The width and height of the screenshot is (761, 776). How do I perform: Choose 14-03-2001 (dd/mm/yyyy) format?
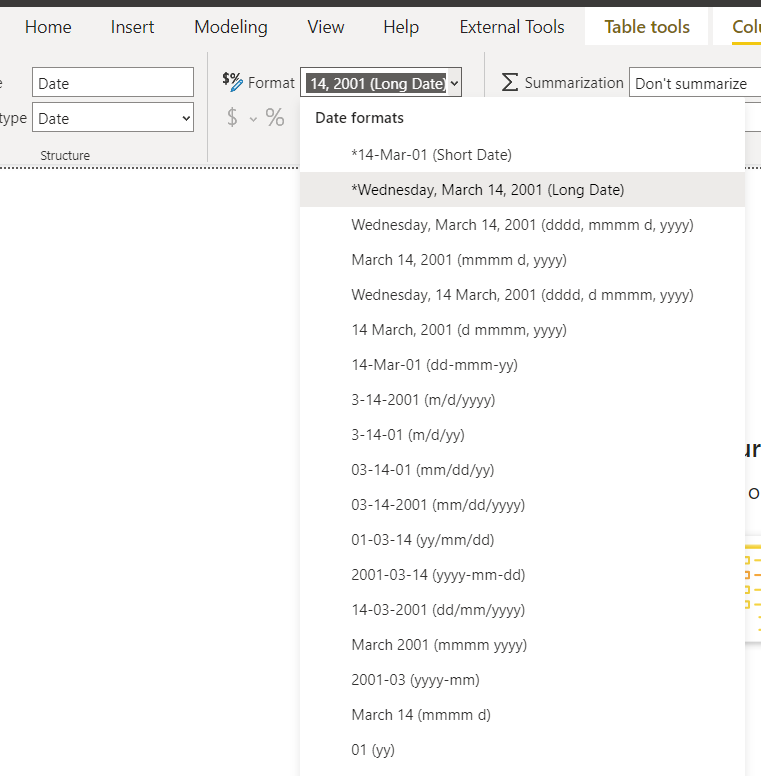pos(523,610)
